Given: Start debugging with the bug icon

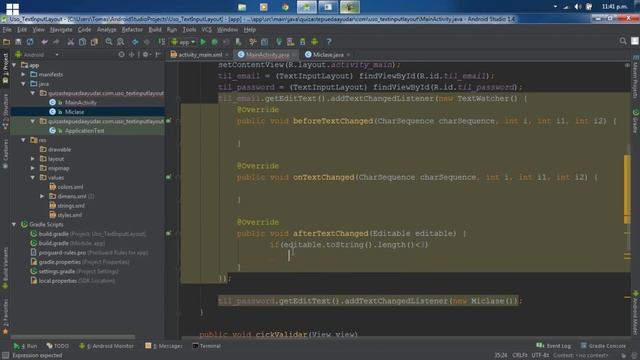Looking at the screenshot, I should [x=214, y=42].
